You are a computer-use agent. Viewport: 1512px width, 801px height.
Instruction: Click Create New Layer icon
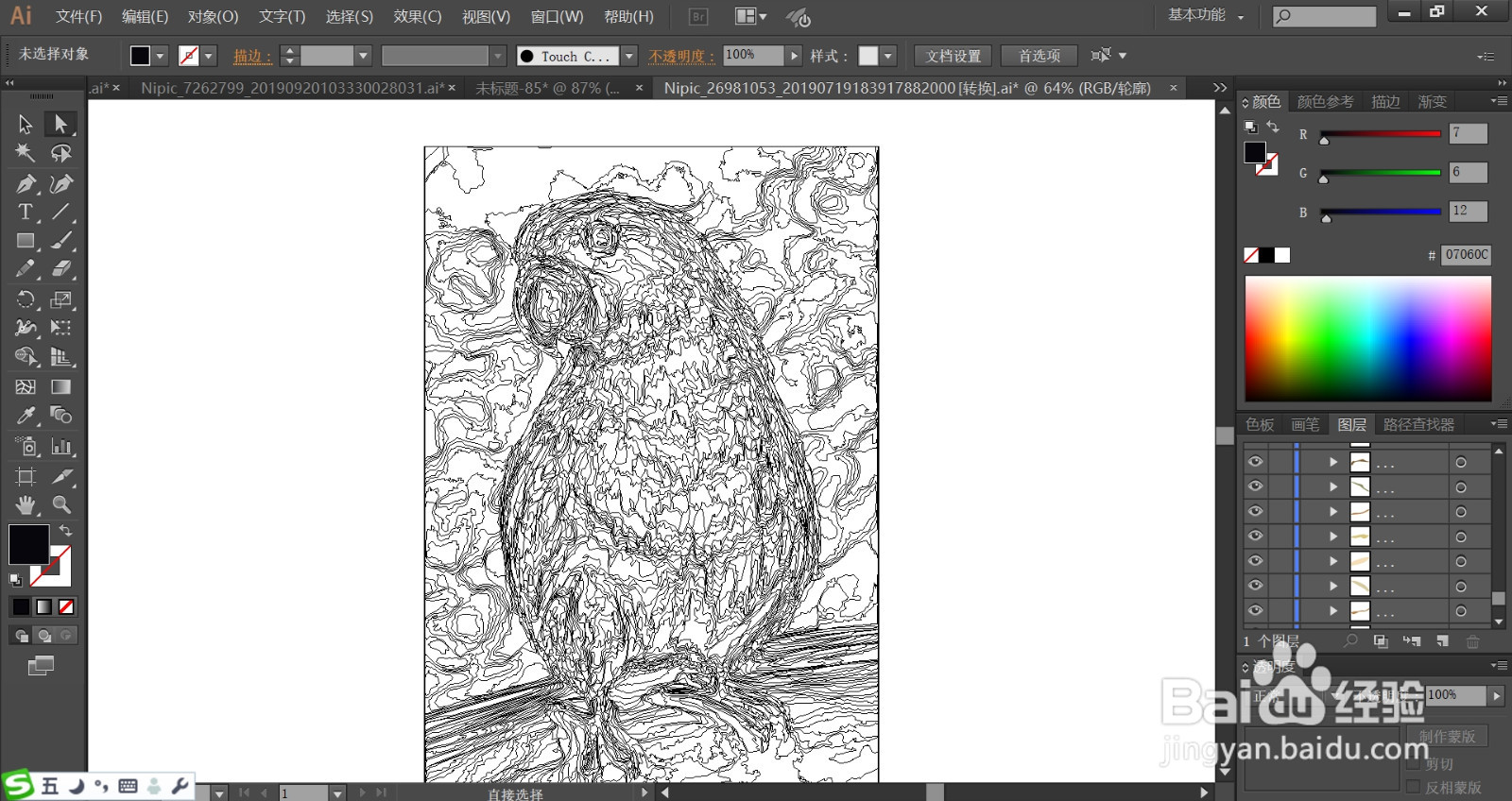pos(1442,641)
